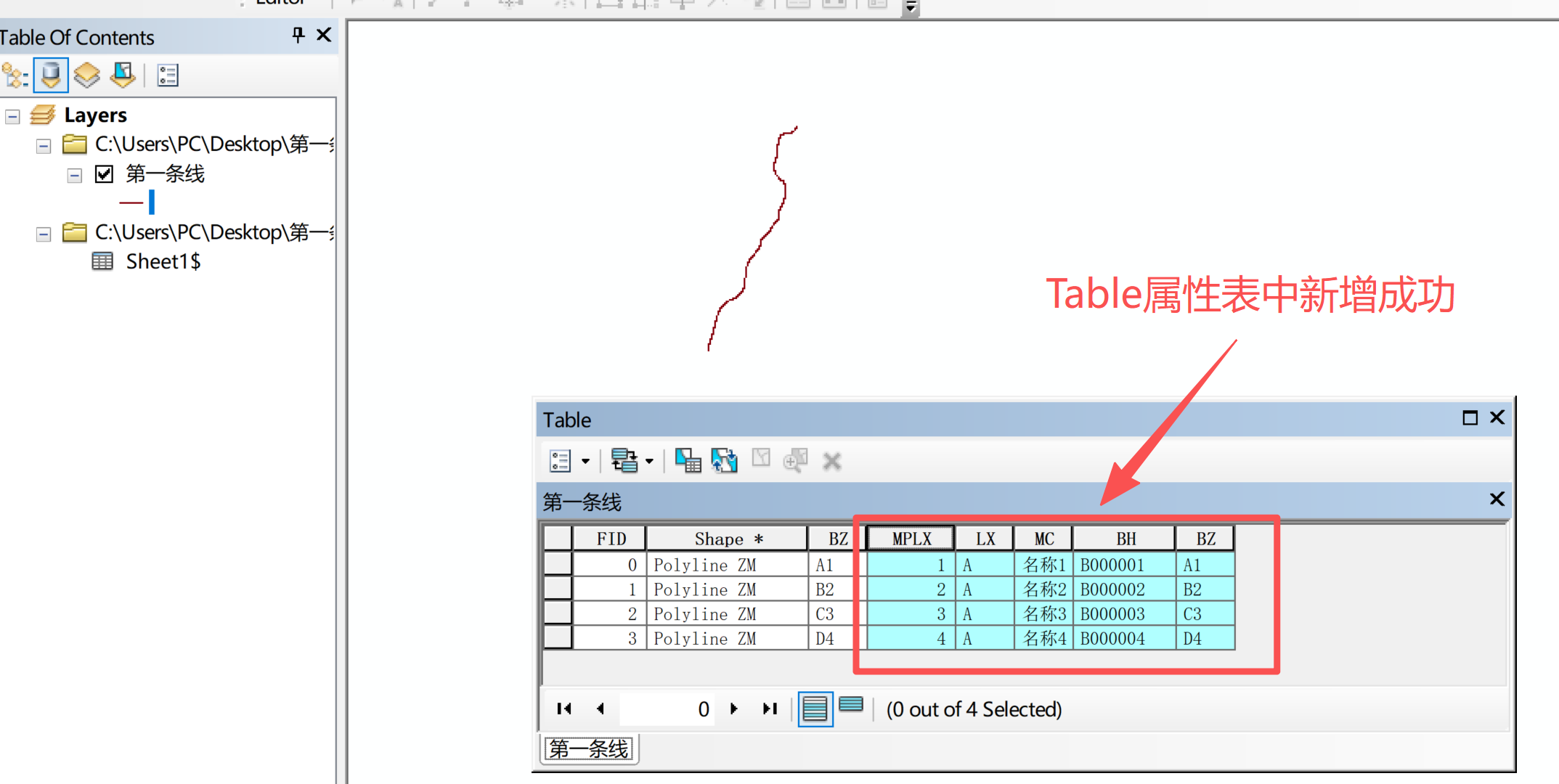Click List By Selection icon

click(x=123, y=75)
